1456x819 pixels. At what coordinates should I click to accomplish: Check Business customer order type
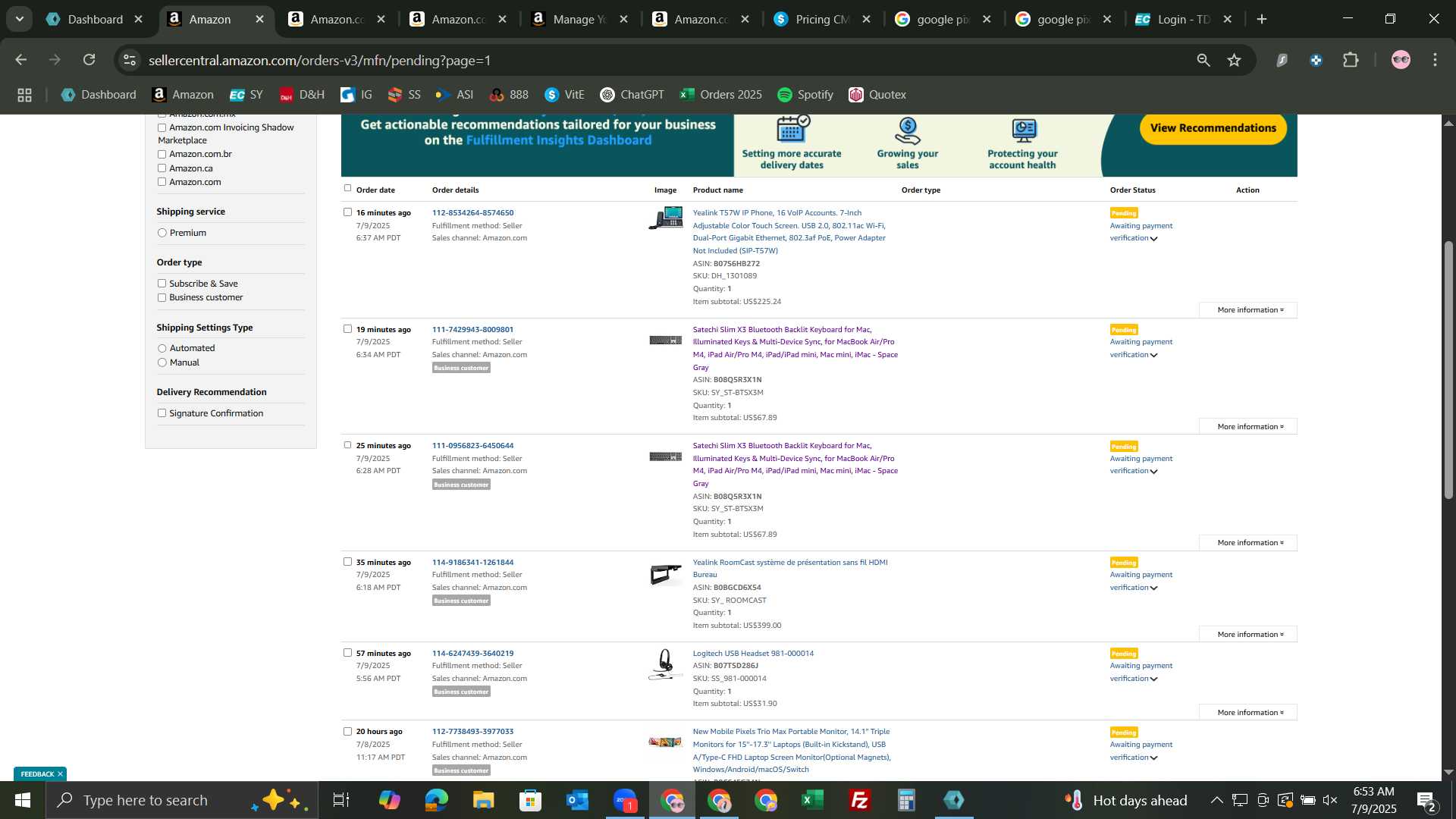[x=162, y=297]
